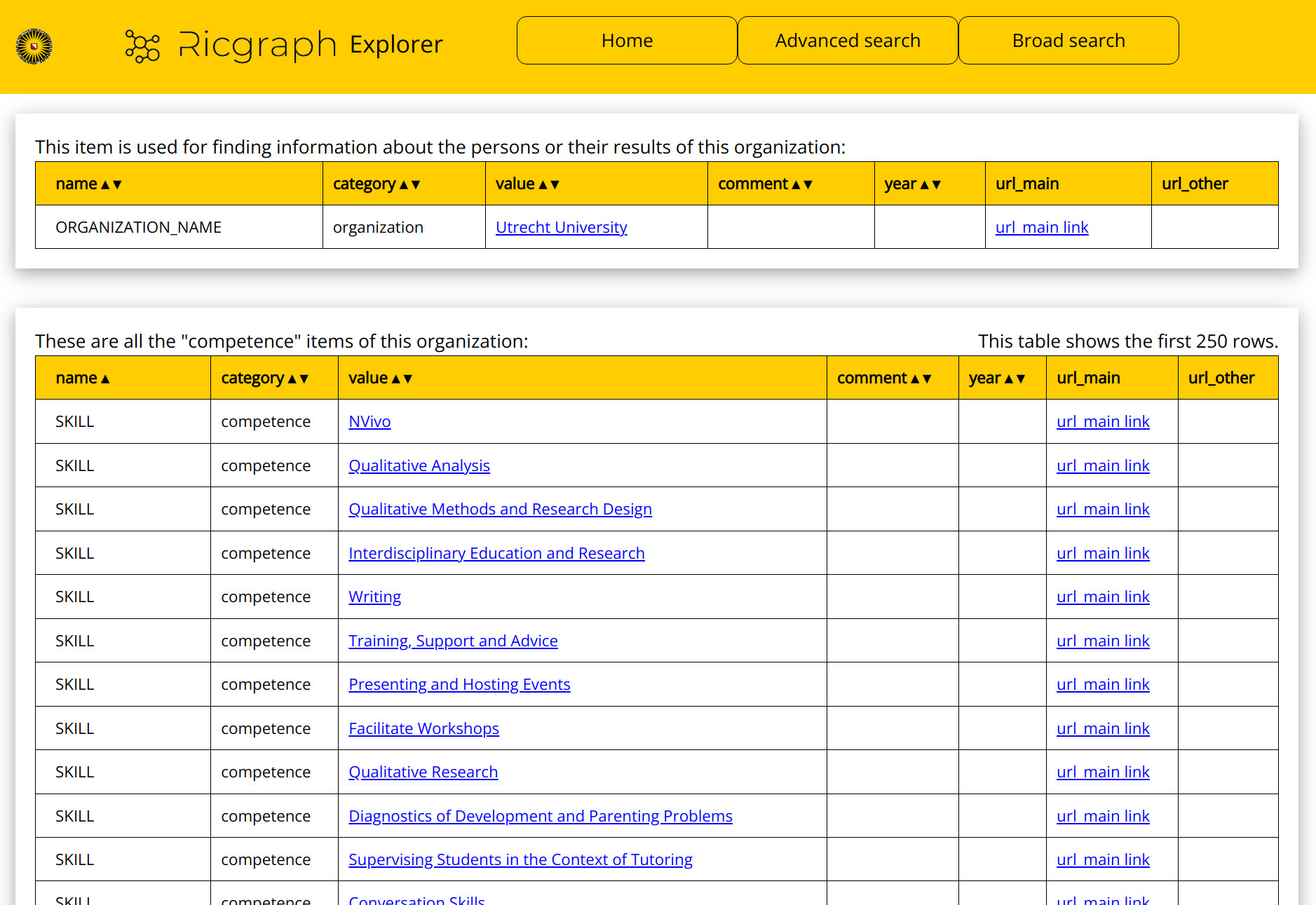Open url_main link in Supervising Students row
The width and height of the screenshot is (1316, 905).
point(1103,859)
